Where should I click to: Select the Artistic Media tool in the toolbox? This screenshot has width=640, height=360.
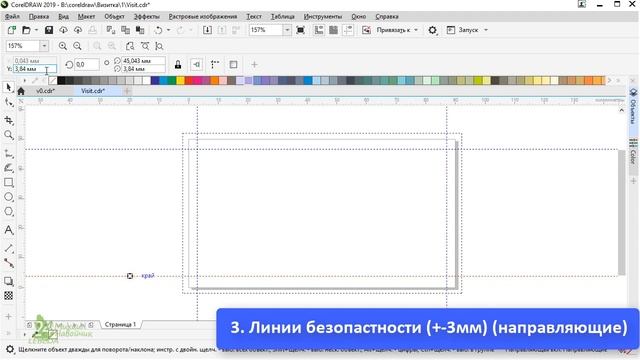(9, 168)
